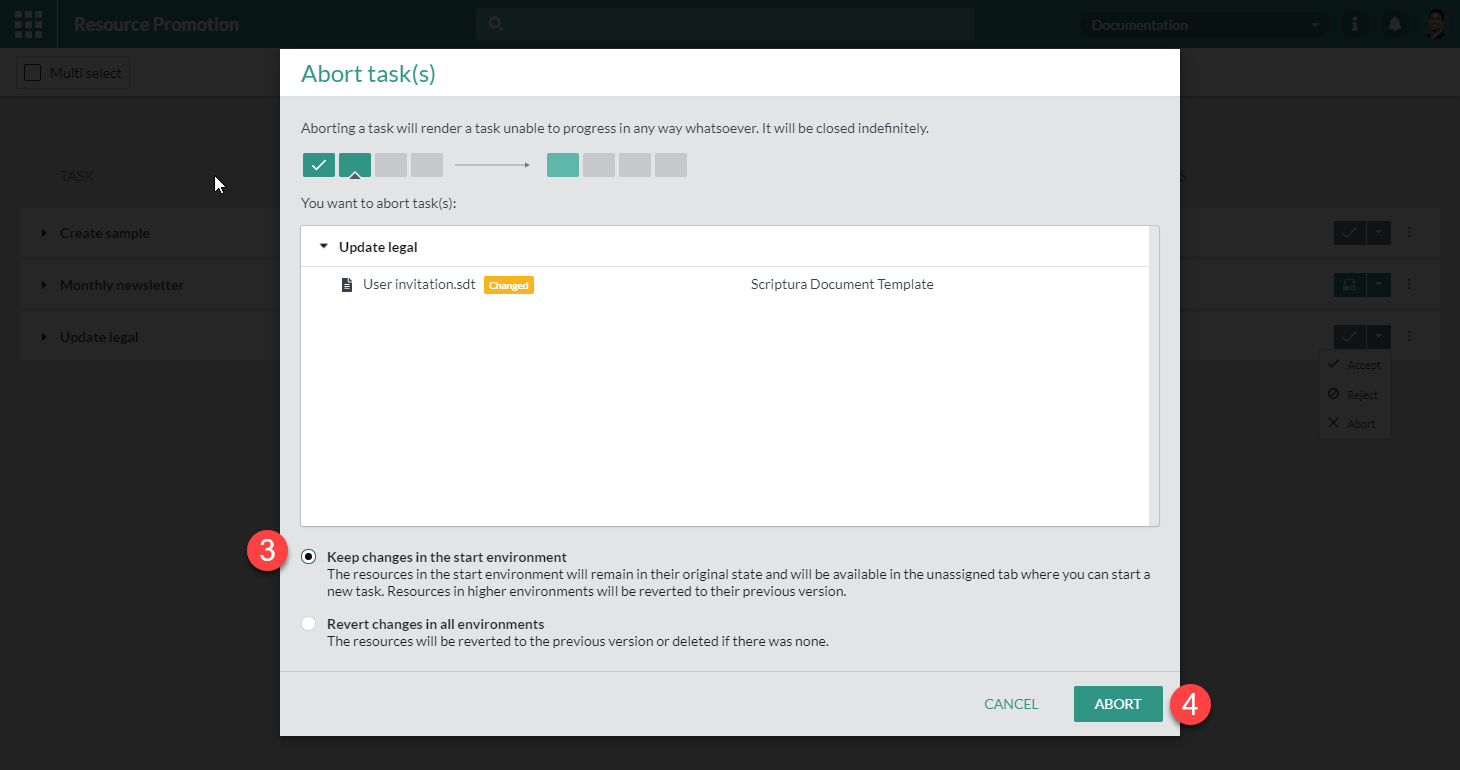This screenshot has width=1460, height=770.
Task: Click Scriptura Document Template text
Action: click(x=842, y=285)
